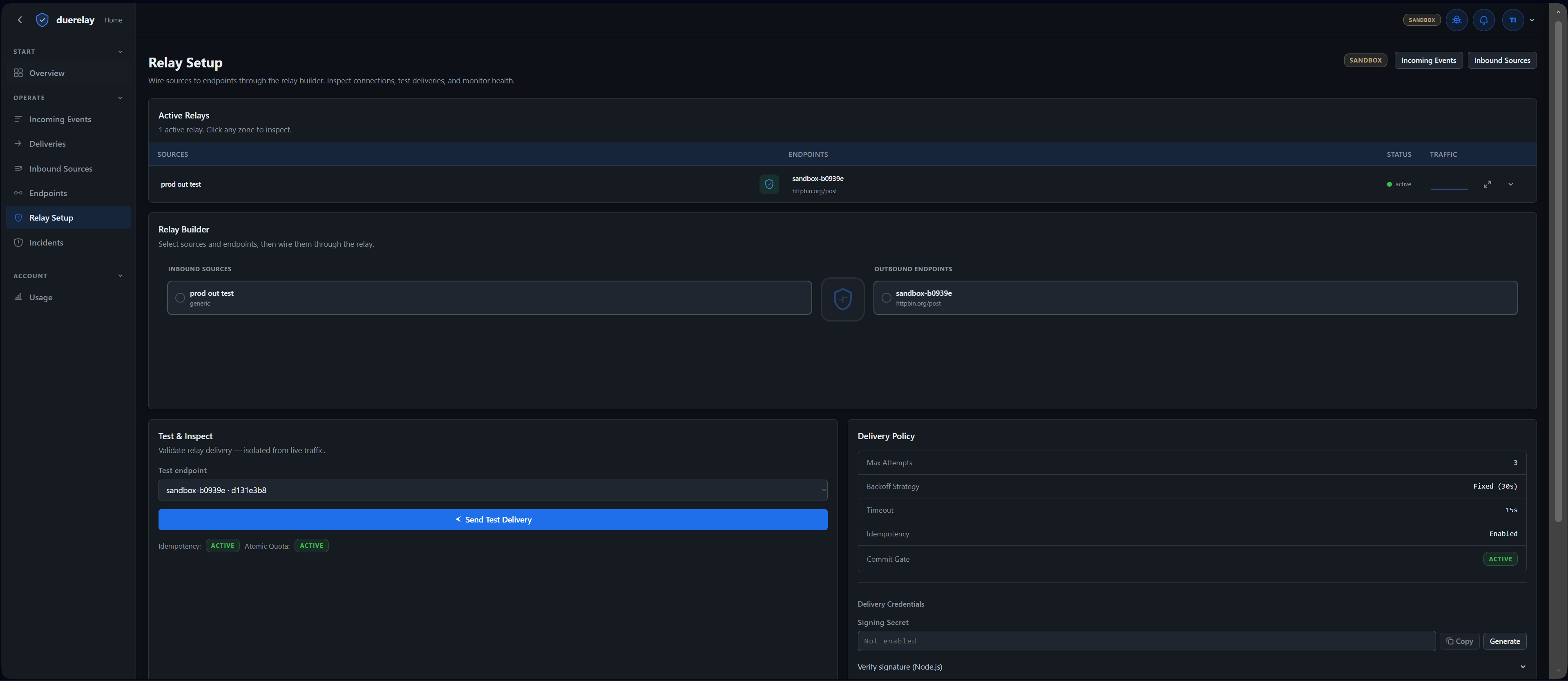Click the duerelay shield logo
The image size is (1568, 681).
tap(42, 20)
